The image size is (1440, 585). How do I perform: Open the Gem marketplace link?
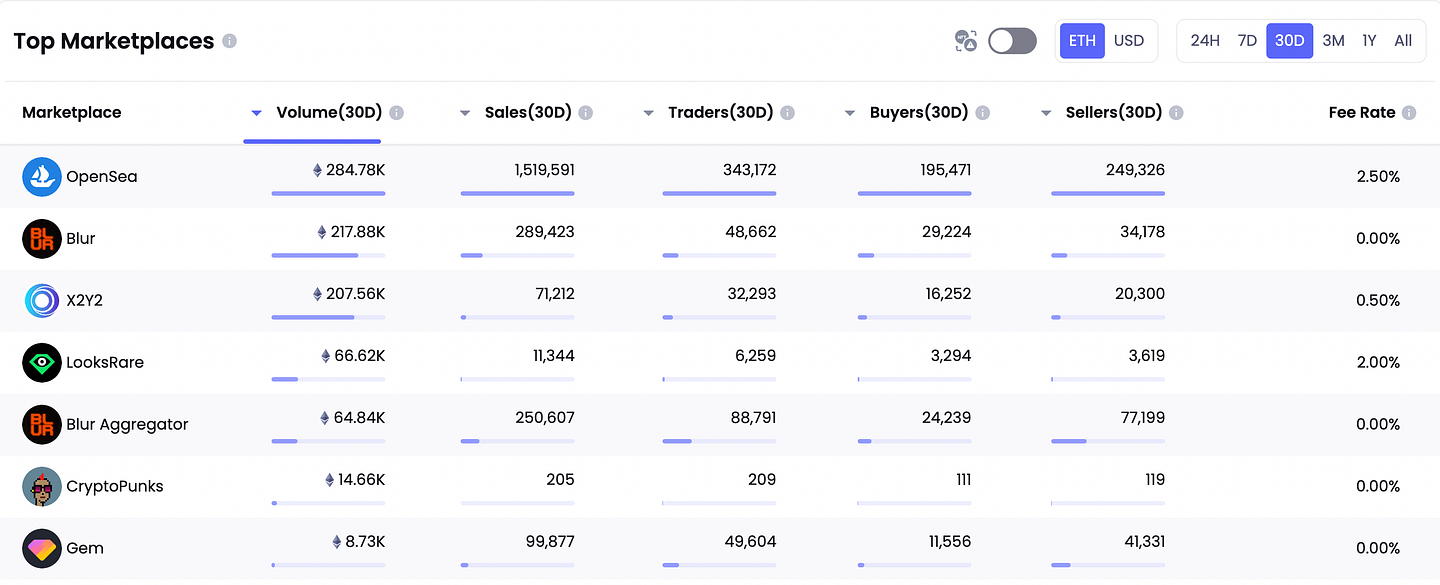85,549
